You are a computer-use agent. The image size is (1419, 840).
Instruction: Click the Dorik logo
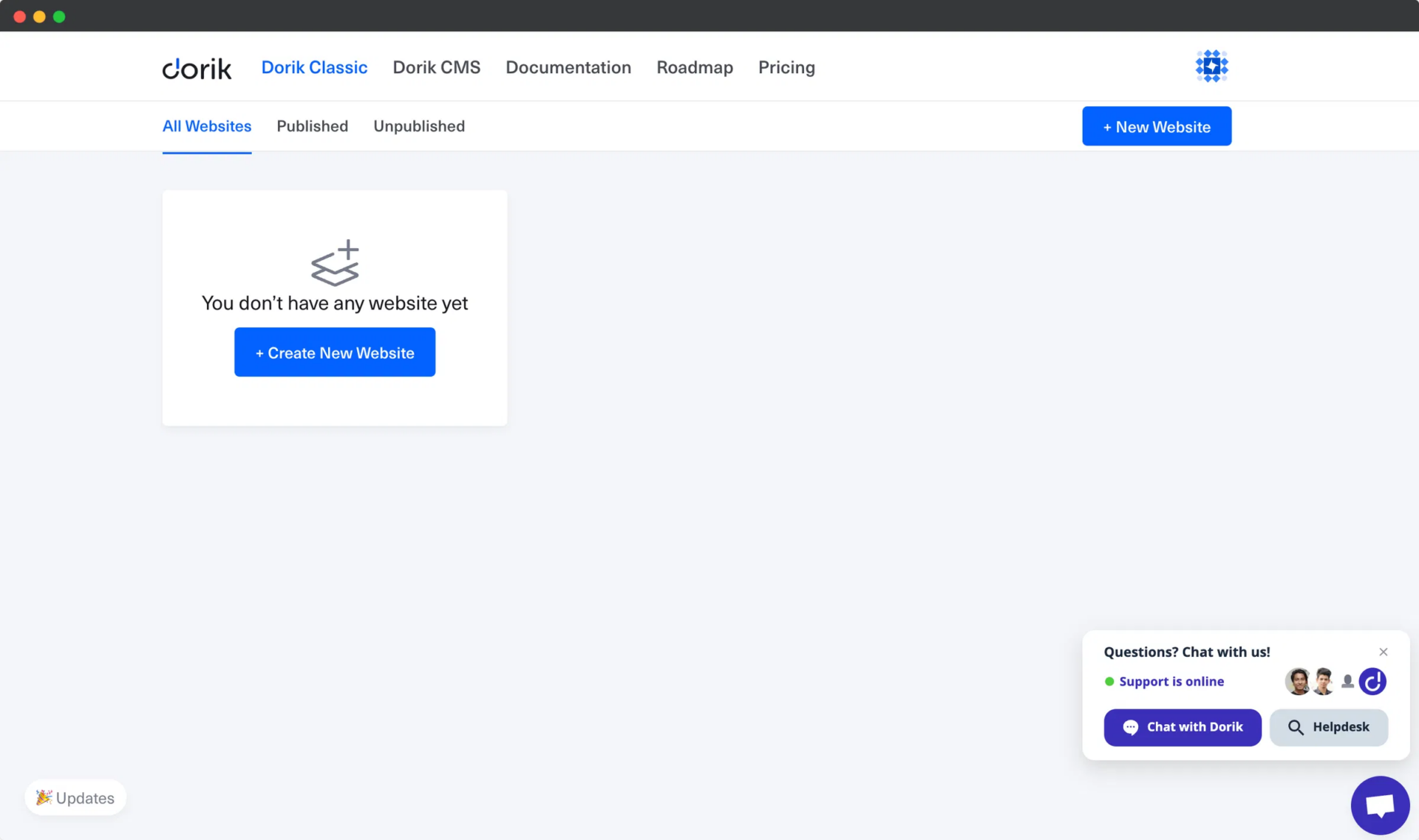coord(197,68)
